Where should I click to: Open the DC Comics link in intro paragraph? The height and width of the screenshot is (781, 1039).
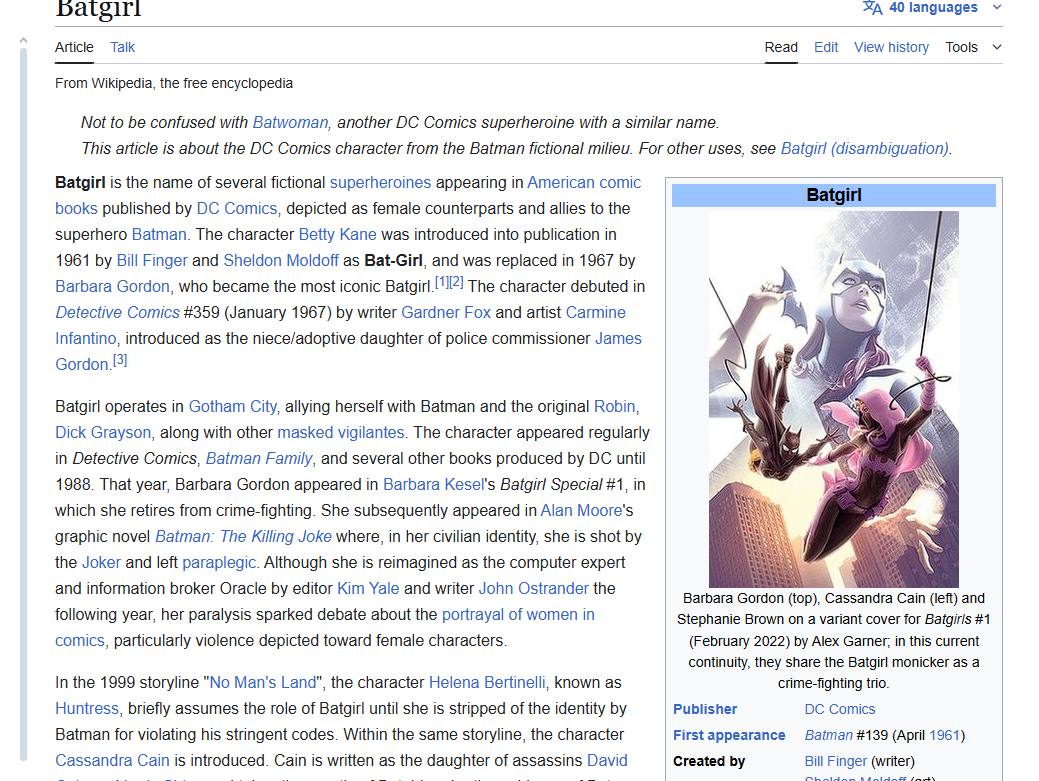[237, 208]
